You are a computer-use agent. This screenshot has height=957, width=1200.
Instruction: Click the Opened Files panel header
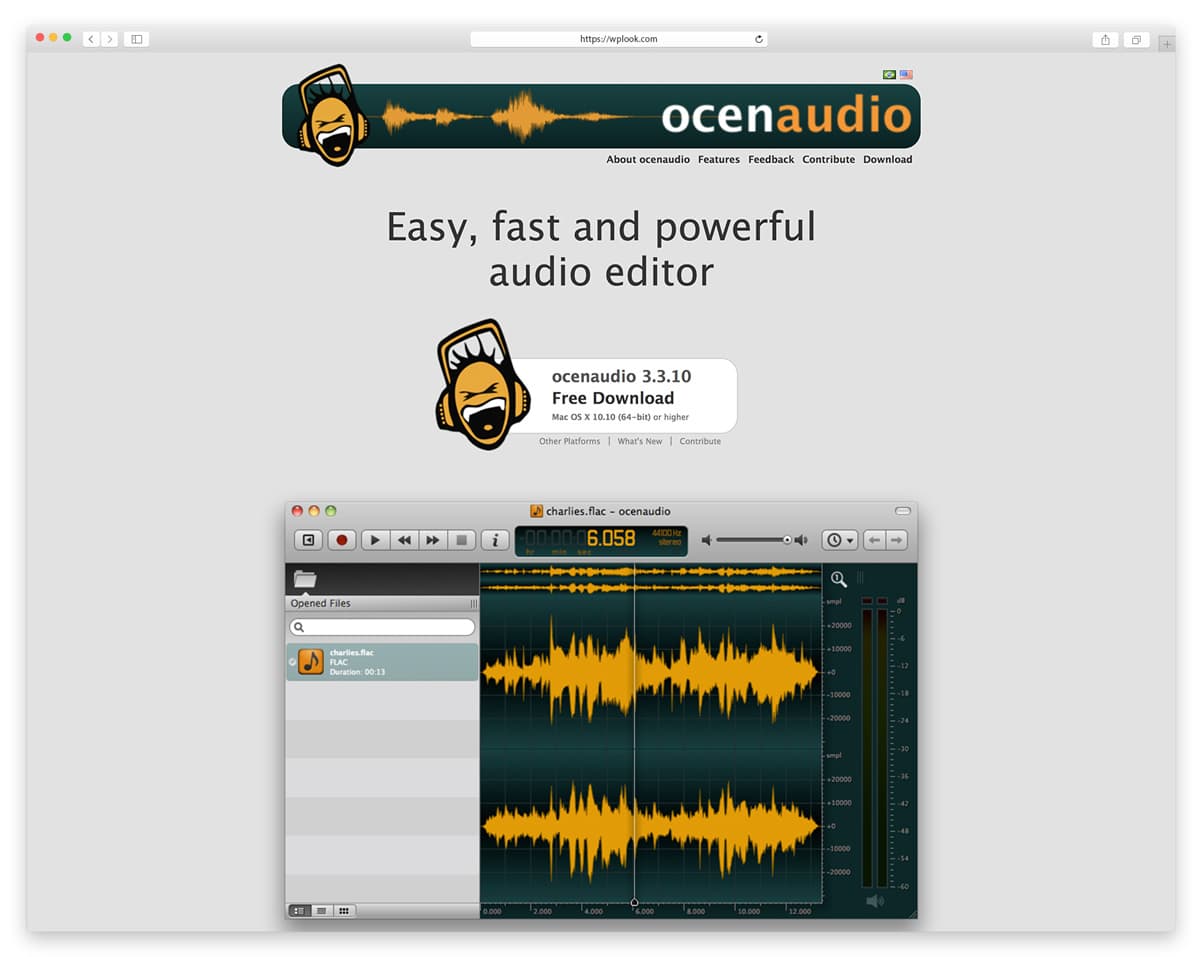click(382, 603)
